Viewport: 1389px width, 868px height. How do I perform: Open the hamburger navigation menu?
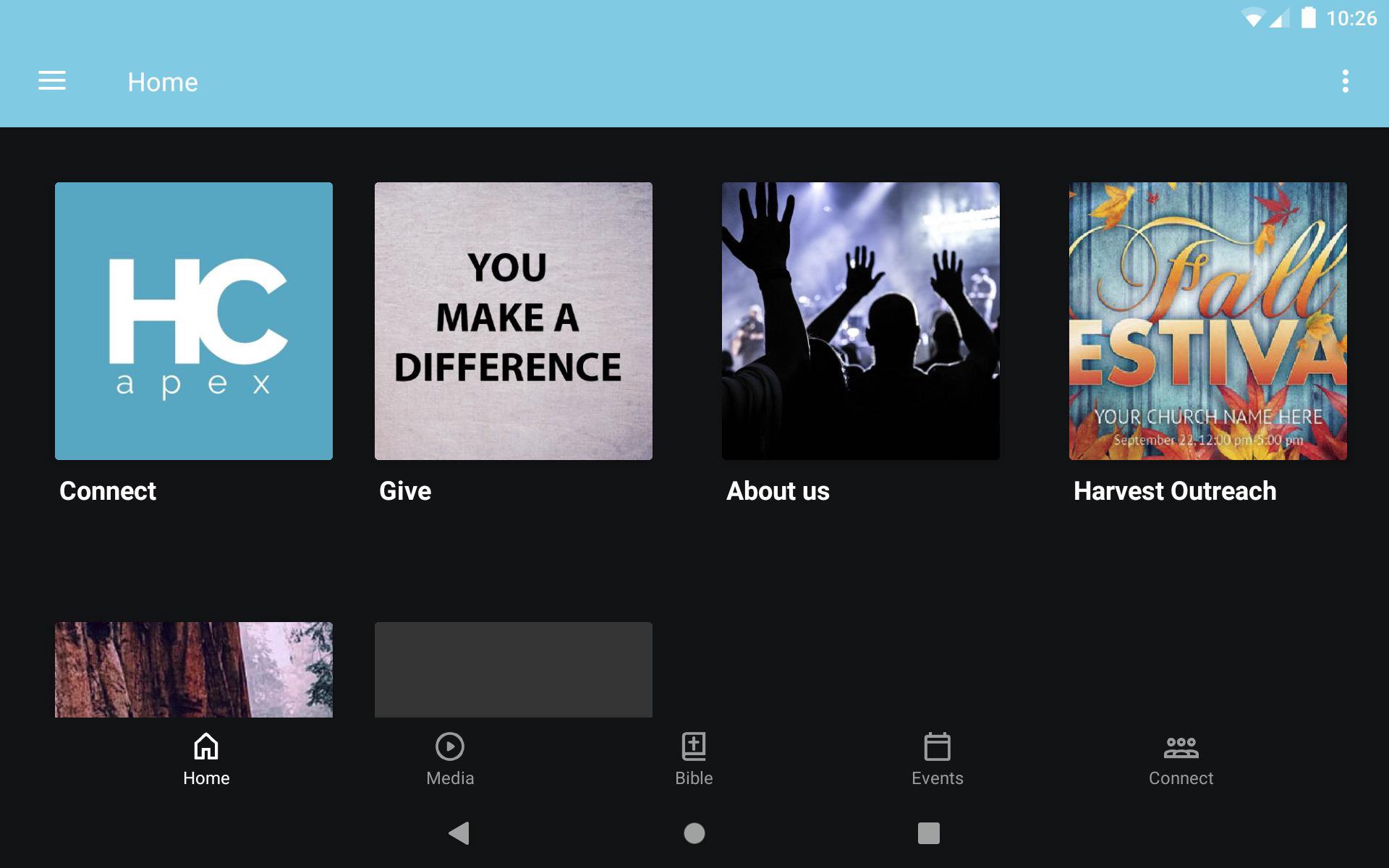(52, 81)
